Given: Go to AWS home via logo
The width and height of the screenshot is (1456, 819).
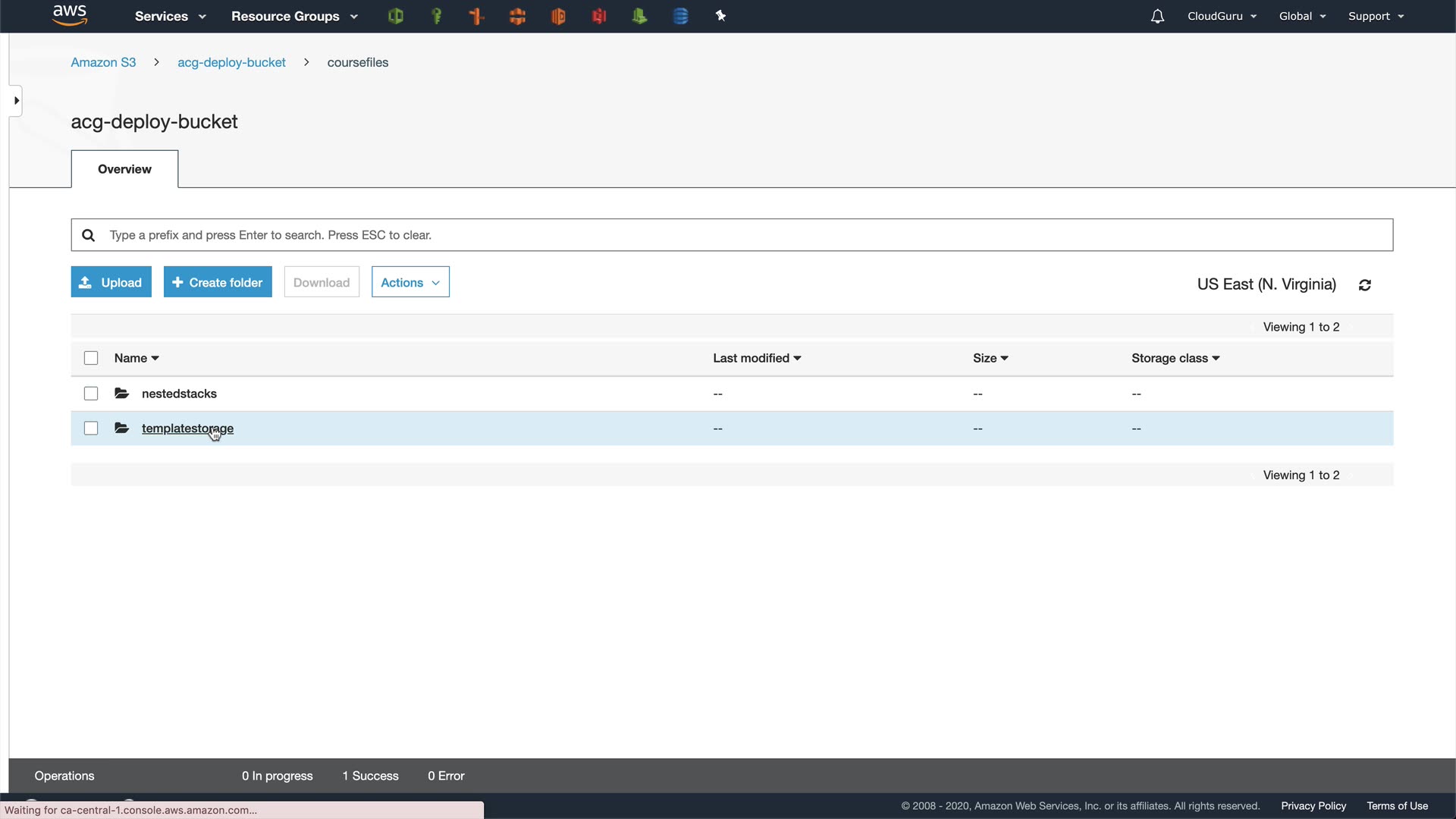Looking at the screenshot, I should tap(70, 15).
